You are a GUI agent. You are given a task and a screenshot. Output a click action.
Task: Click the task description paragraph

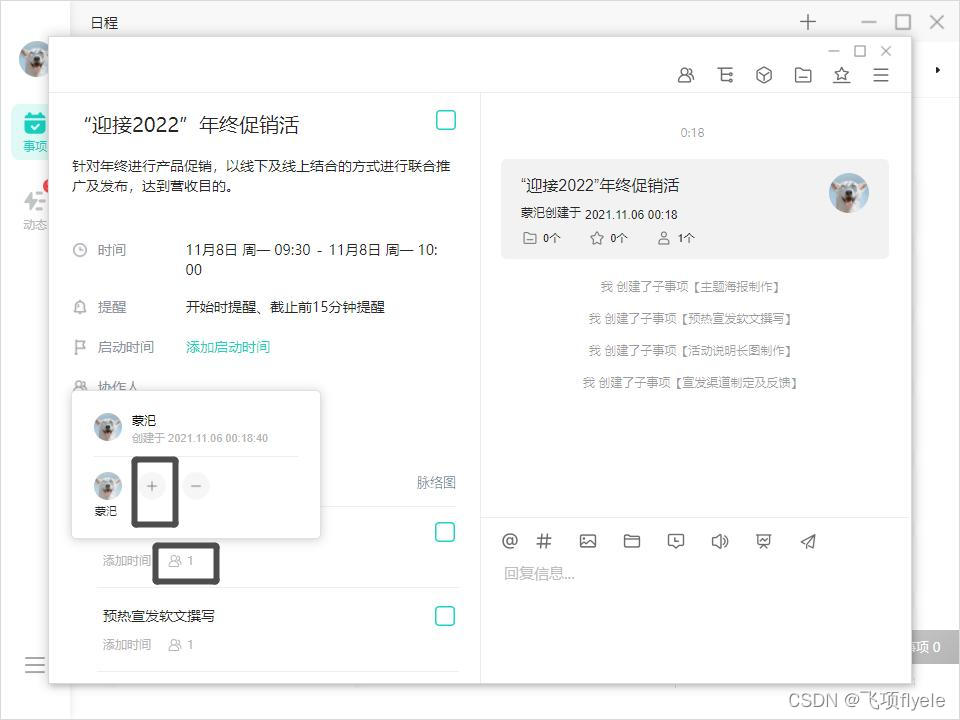(x=261, y=176)
